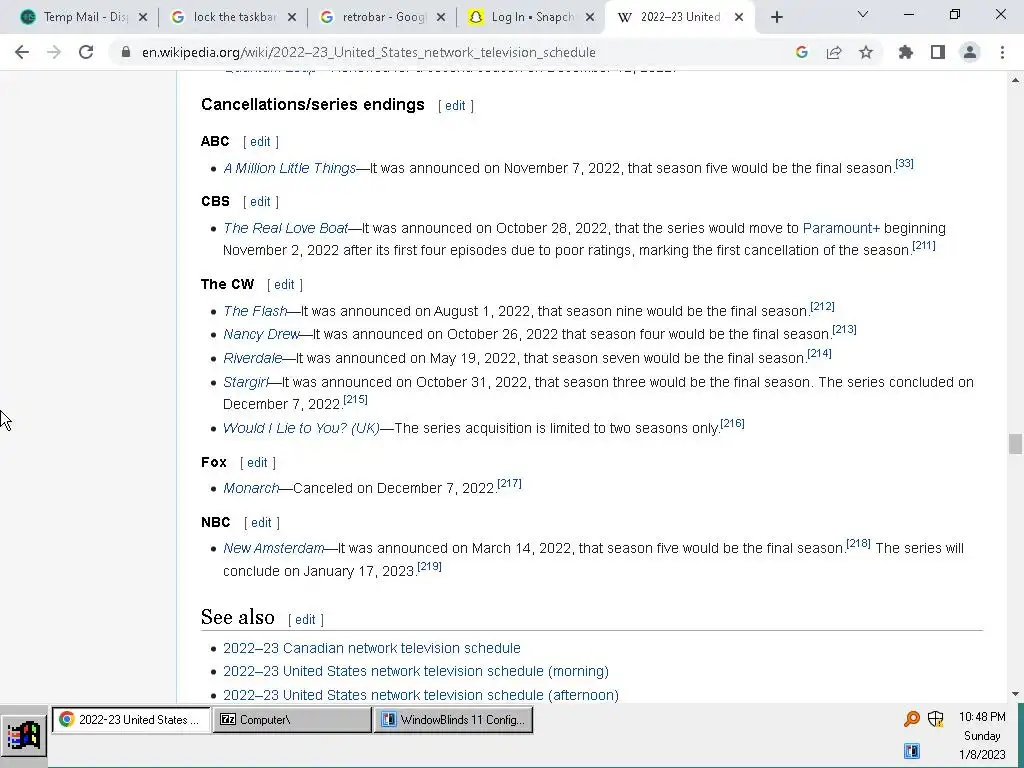Open citation 211 reference
The image size is (1024, 768).
[x=924, y=246]
